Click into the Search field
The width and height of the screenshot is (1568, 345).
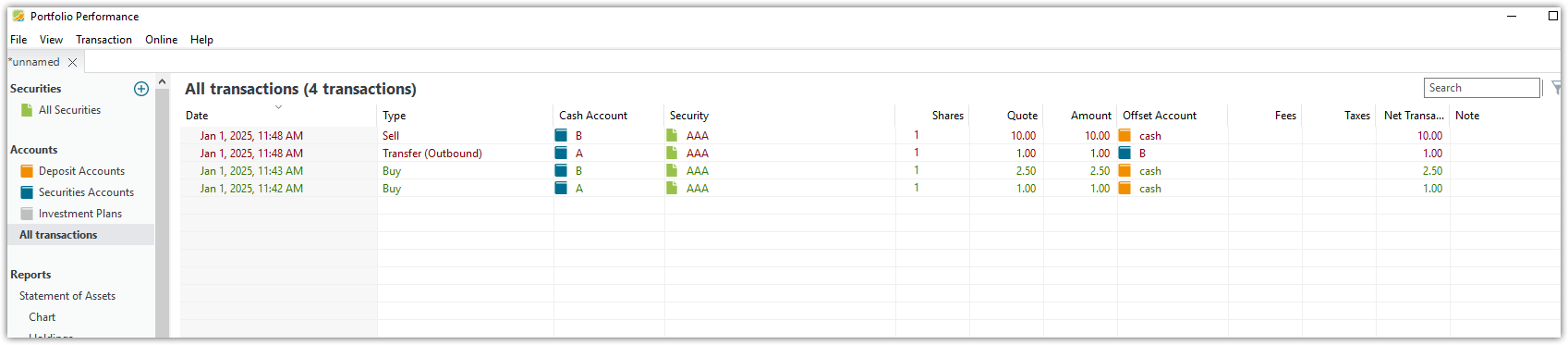coord(1482,88)
